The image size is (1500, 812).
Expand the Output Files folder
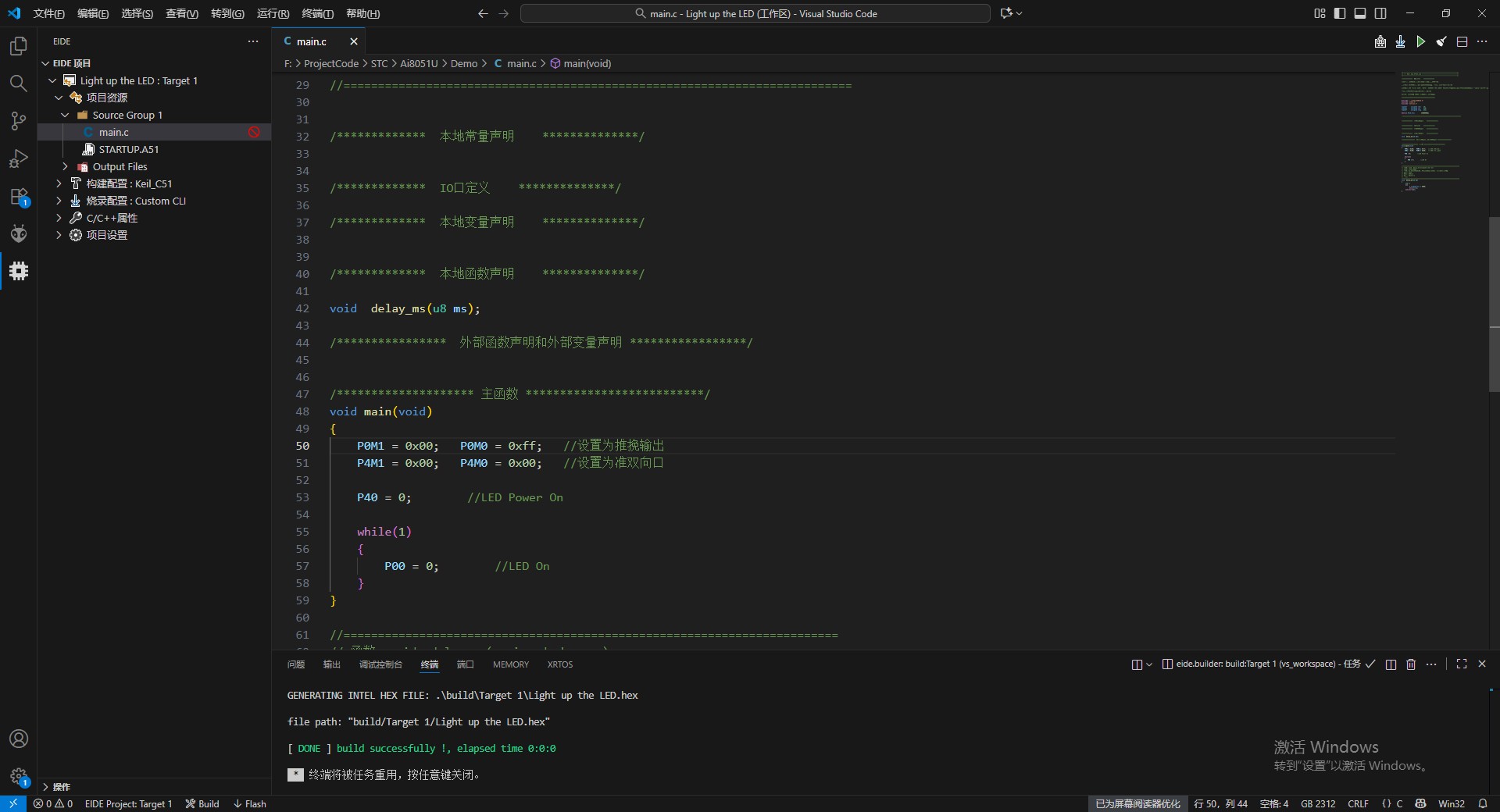(120, 166)
